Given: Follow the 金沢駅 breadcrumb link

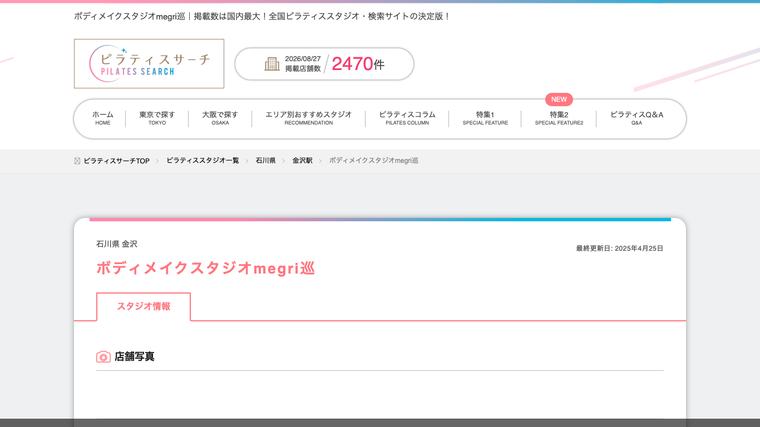Looking at the screenshot, I should pyautogui.click(x=302, y=160).
